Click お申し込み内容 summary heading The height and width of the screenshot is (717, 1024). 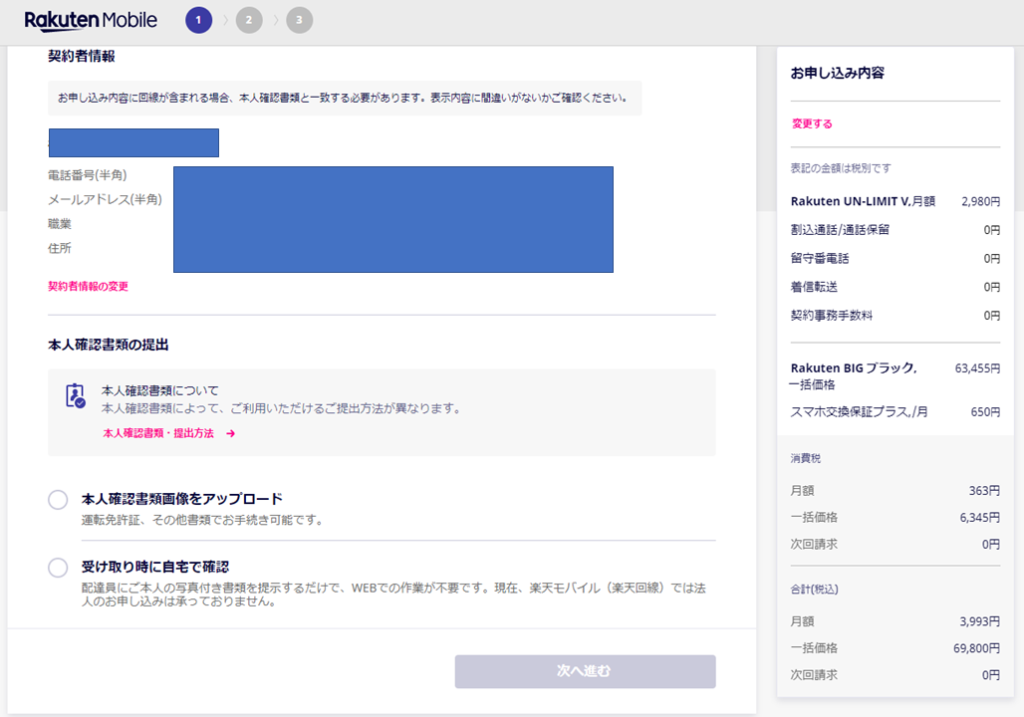coord(837,73)
